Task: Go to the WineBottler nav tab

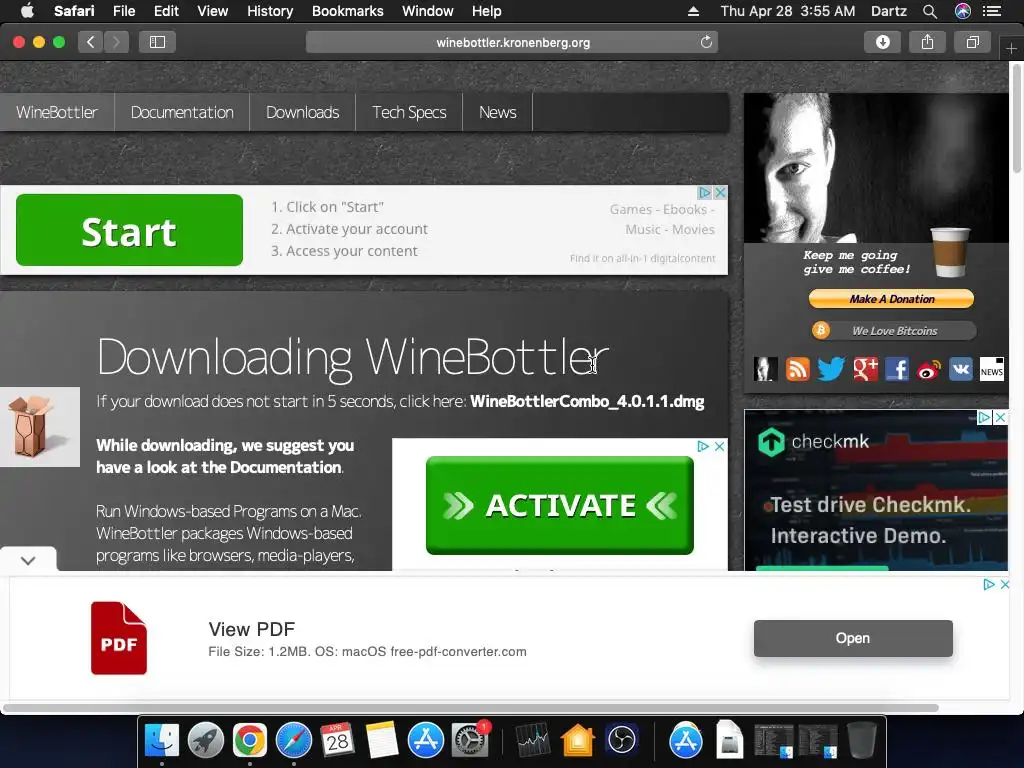Action: pyautogui.click(x=57, y=112)
